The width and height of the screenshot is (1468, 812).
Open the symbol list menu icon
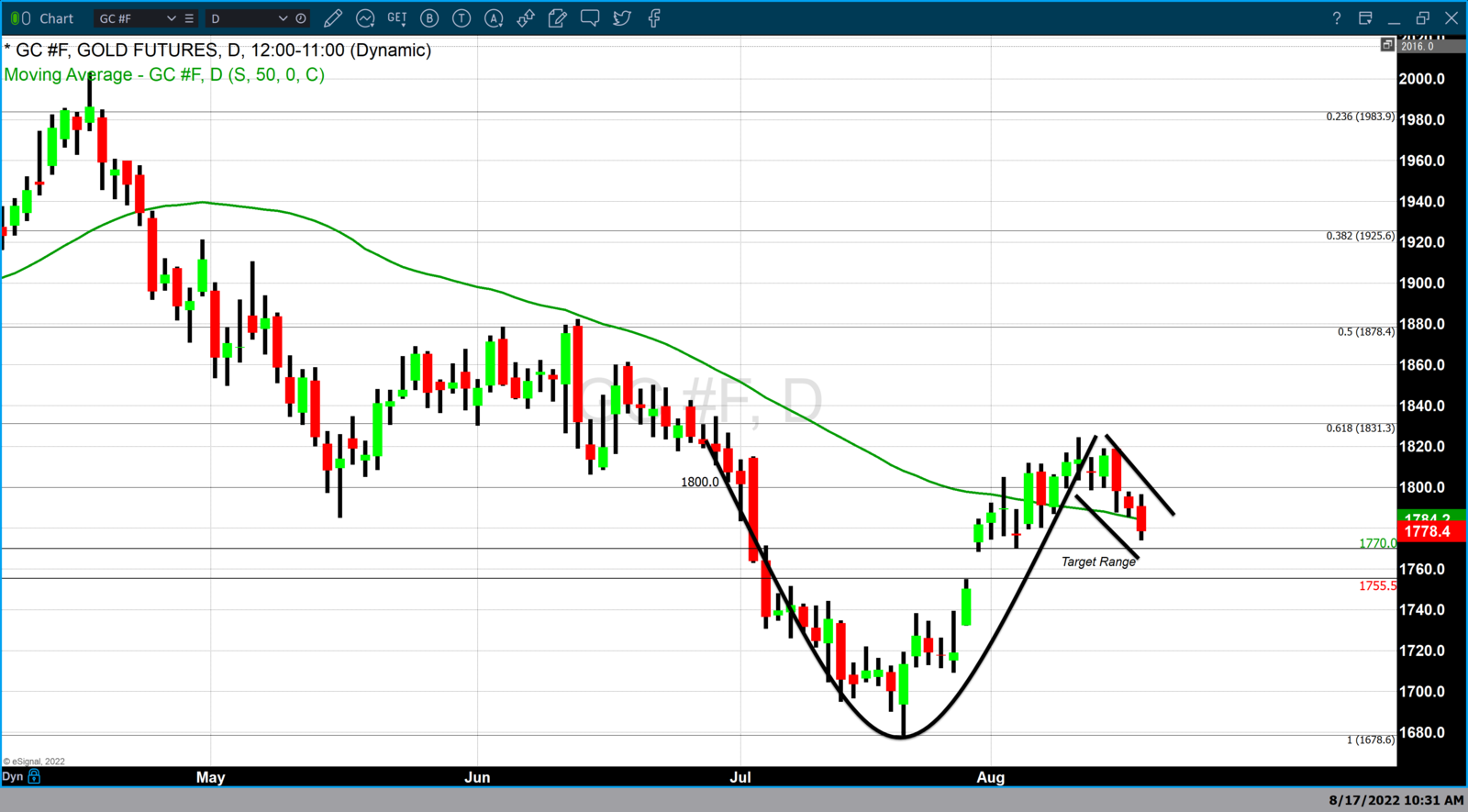[189, 18]
